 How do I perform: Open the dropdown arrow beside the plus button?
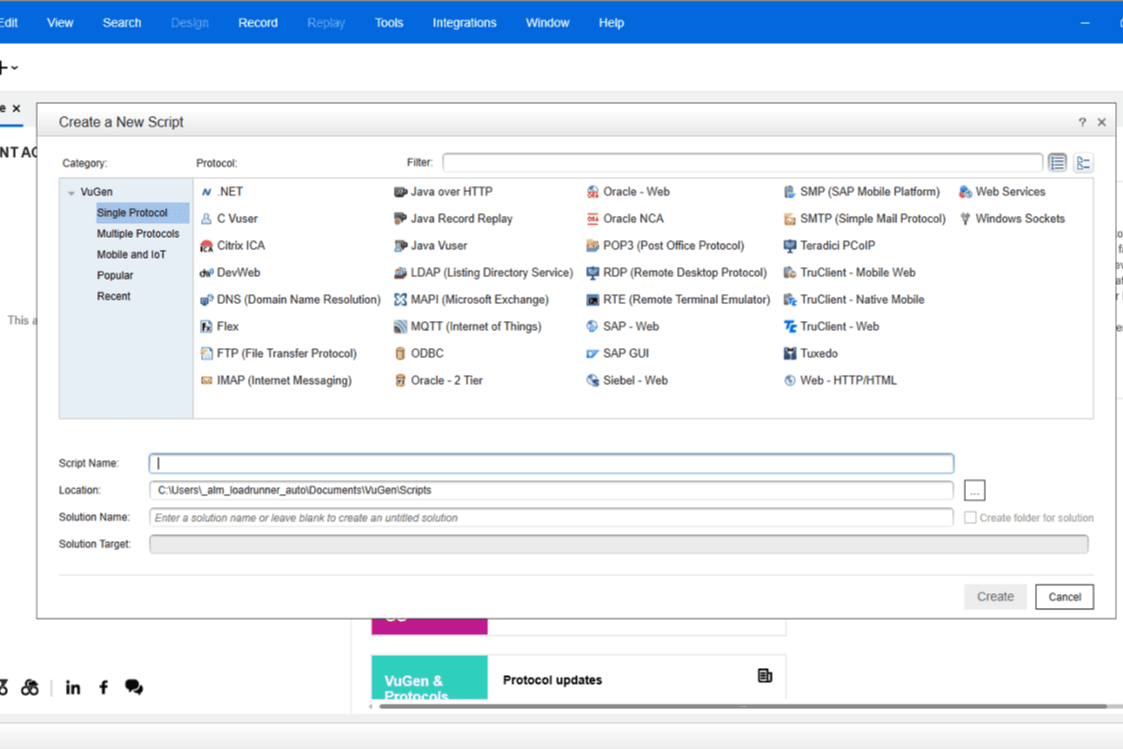14,68
